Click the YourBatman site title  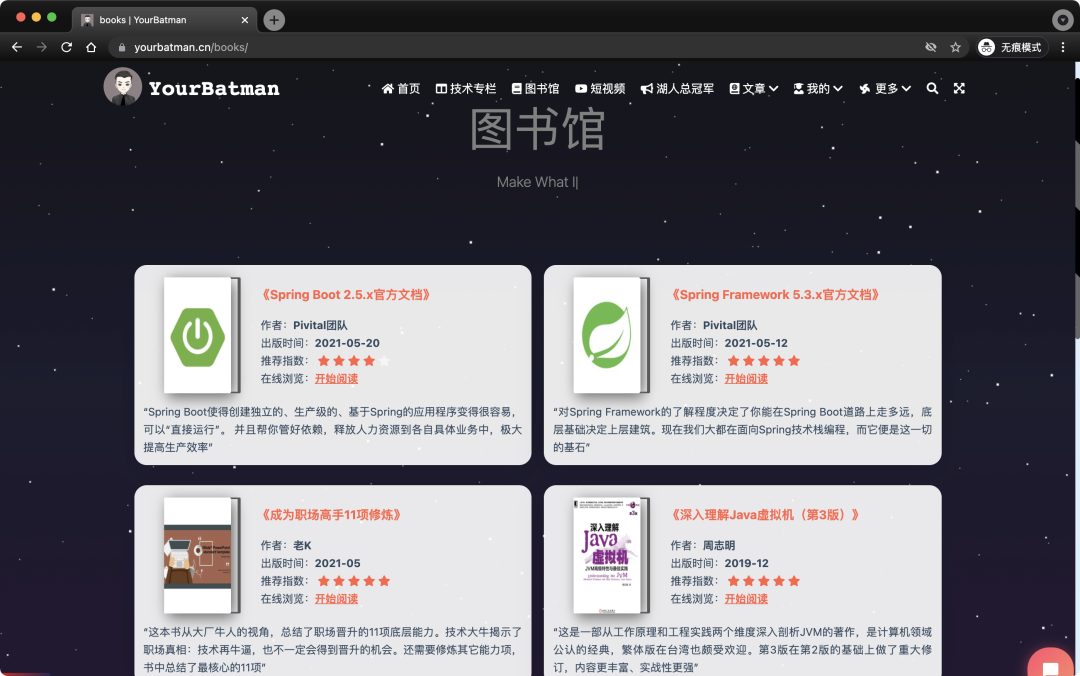[214, 88]
